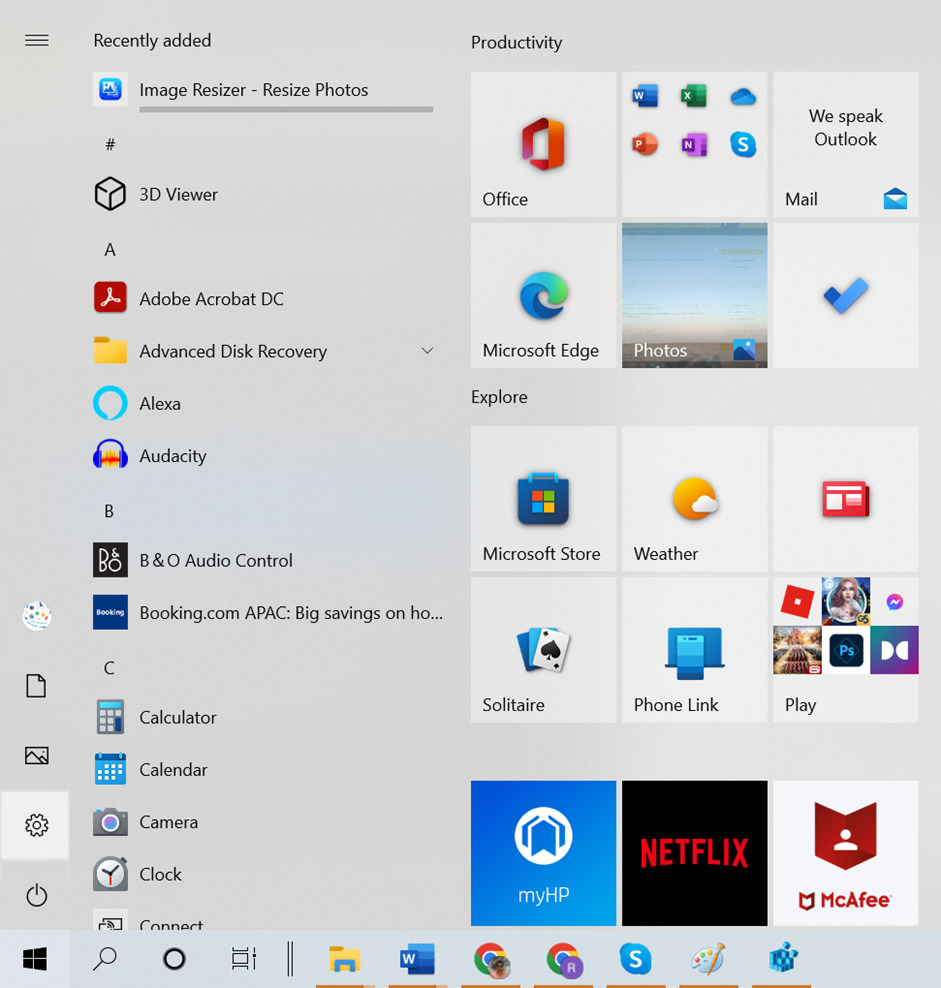The image size is (941, 988).
Task: Open the Photos live tile
Action: [x=695, y=295]
